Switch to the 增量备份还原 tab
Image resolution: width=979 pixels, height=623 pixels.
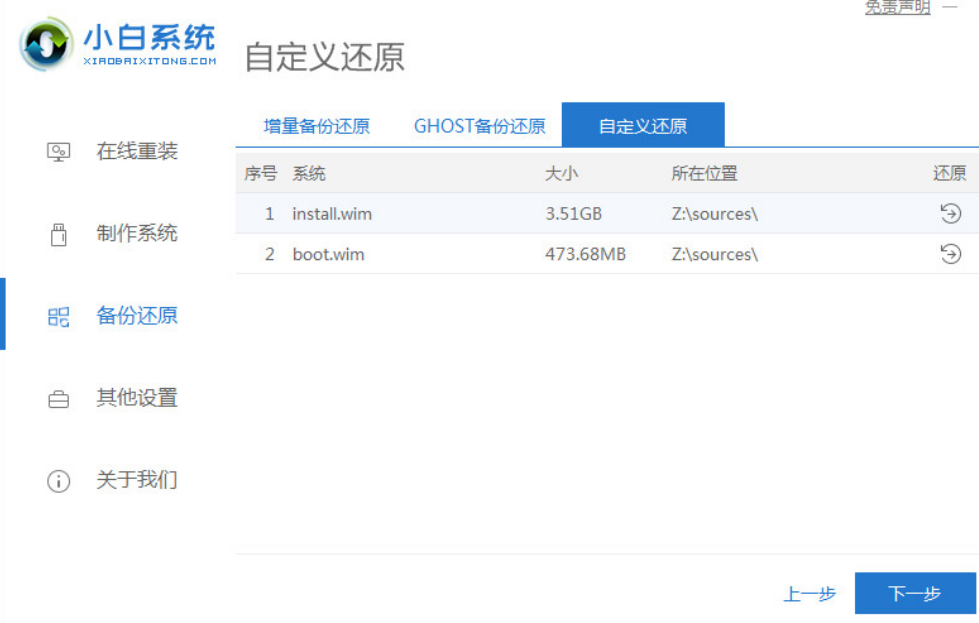point(316,126)
